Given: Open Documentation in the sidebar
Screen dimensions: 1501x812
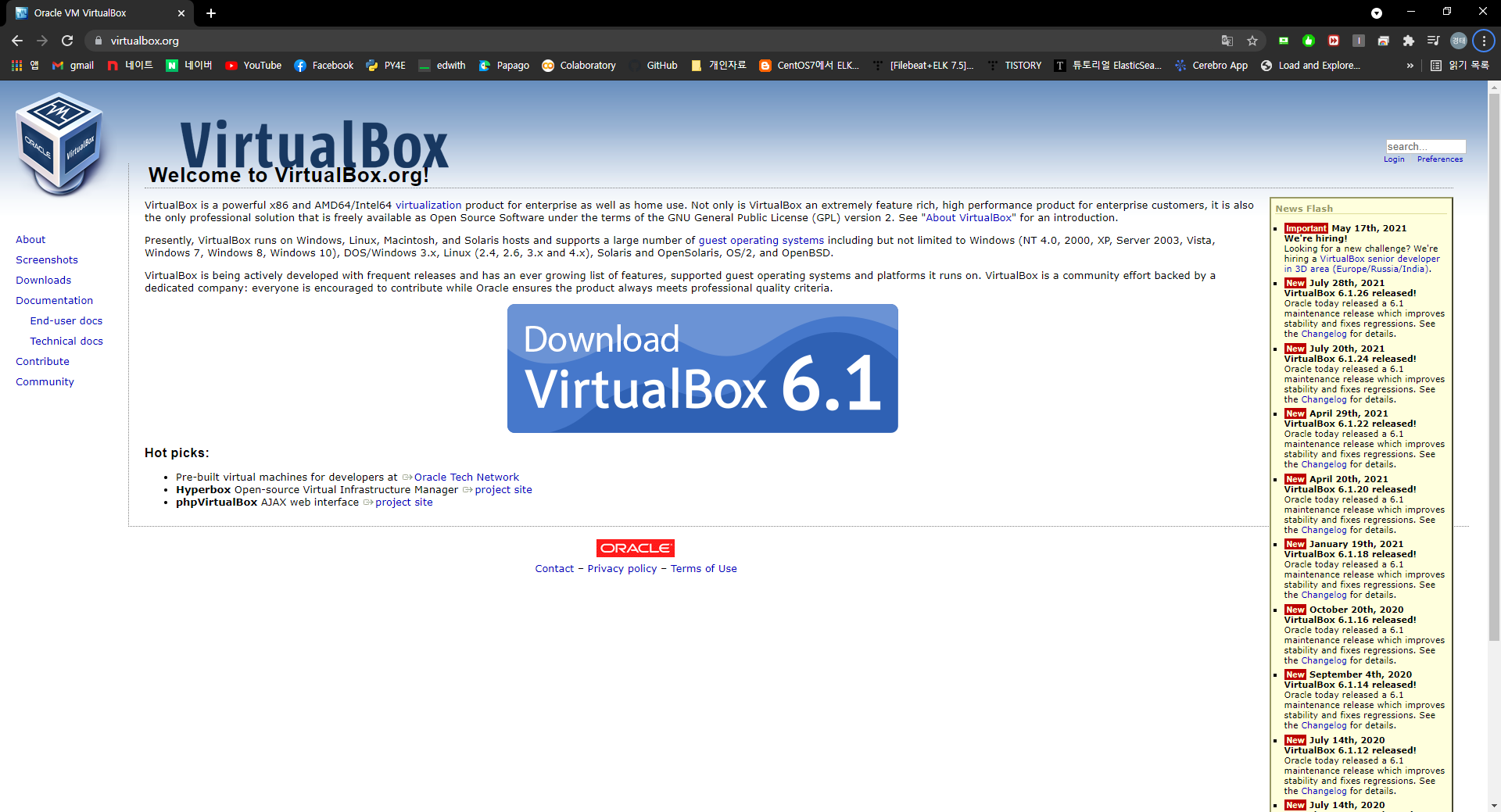Looking at the screenshot, I should tap(54, 300).
